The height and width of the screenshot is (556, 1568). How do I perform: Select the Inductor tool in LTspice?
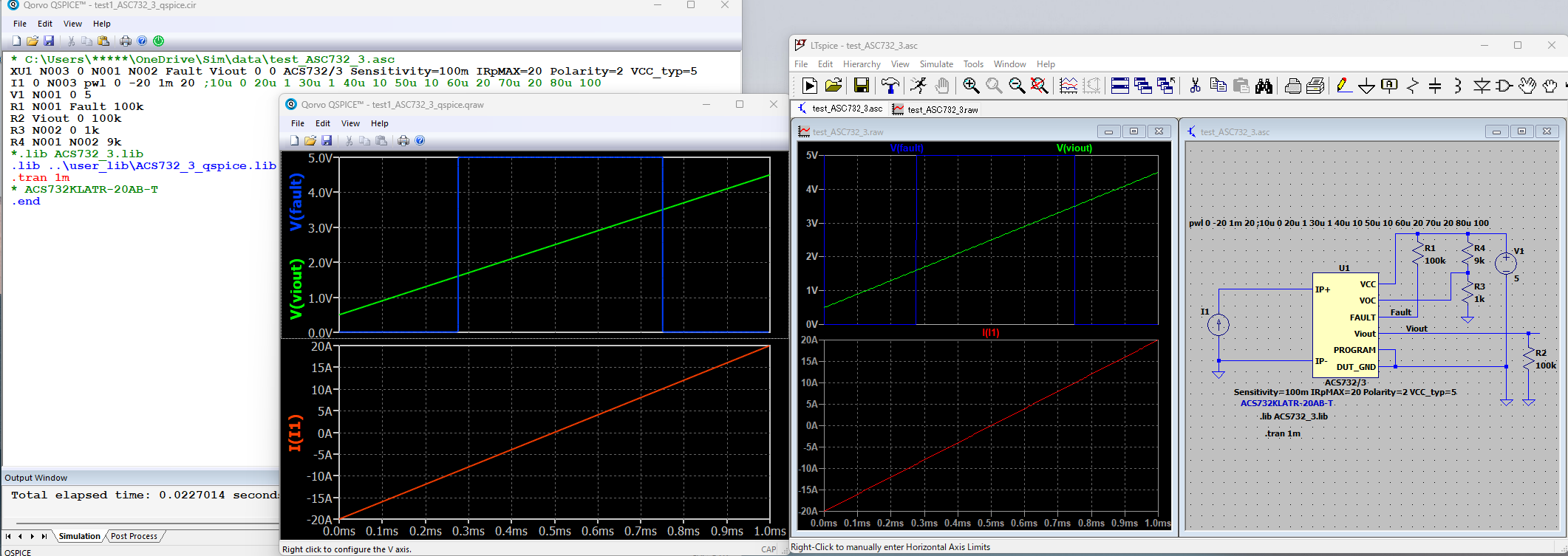tap(1458, 86)
